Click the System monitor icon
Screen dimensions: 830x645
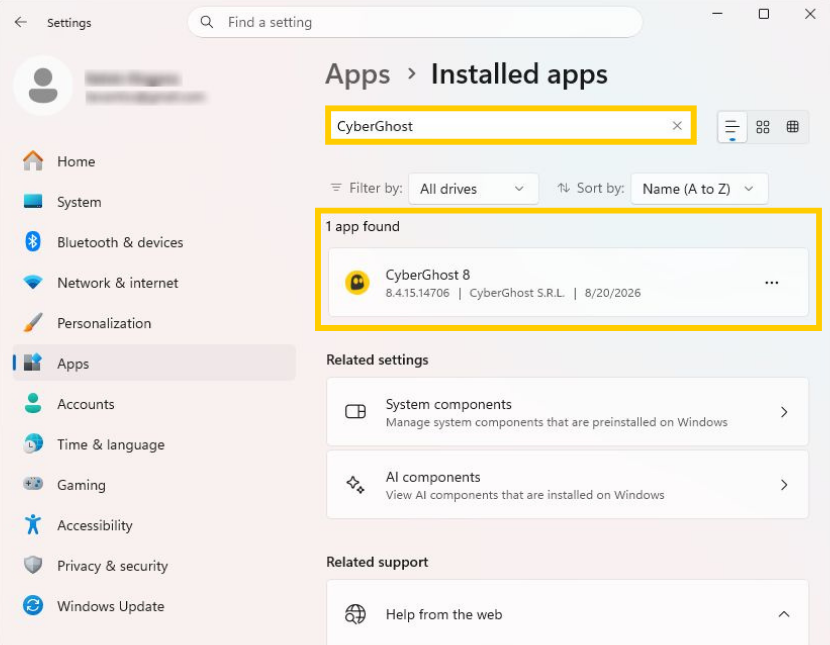(x=33, y=201)
